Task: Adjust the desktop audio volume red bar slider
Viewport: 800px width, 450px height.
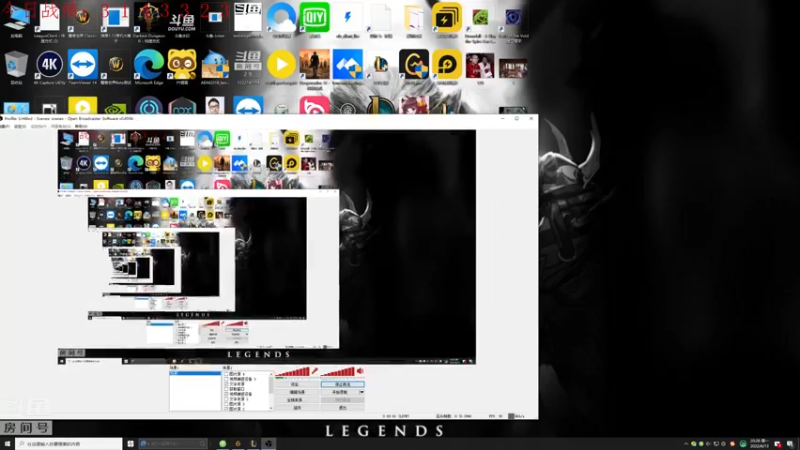Action: pos(338,371)
